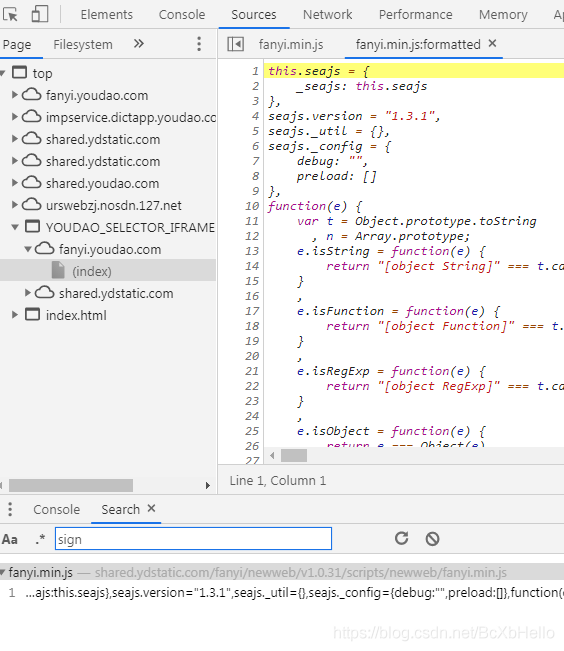Click line number 10 in gutter
This screenshot has height=651, width=564.
(252, 206)
